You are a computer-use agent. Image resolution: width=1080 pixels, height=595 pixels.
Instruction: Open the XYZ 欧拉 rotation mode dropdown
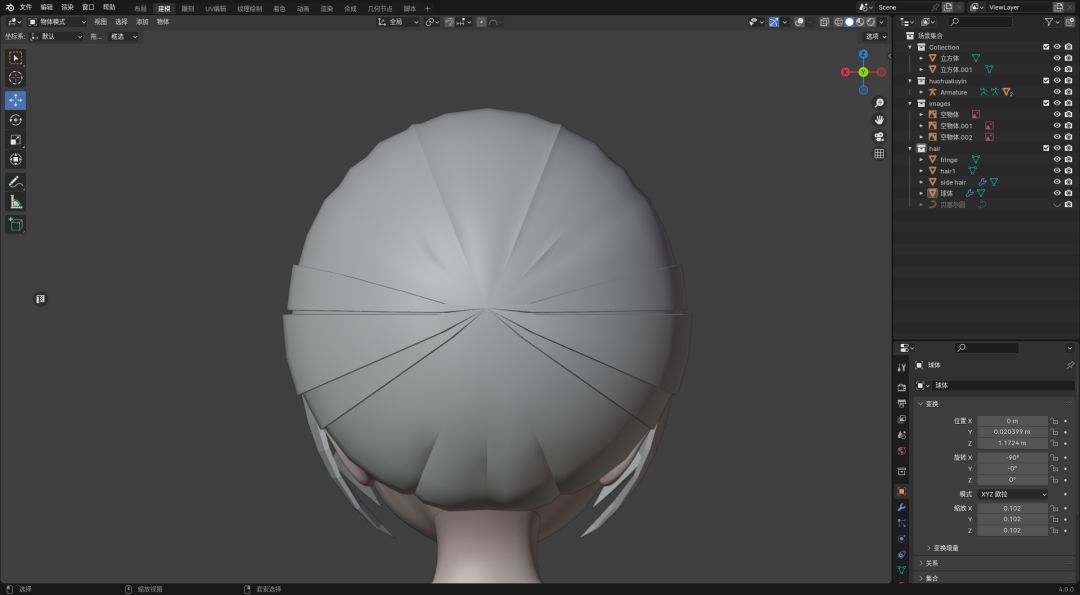click(1012, 494)
